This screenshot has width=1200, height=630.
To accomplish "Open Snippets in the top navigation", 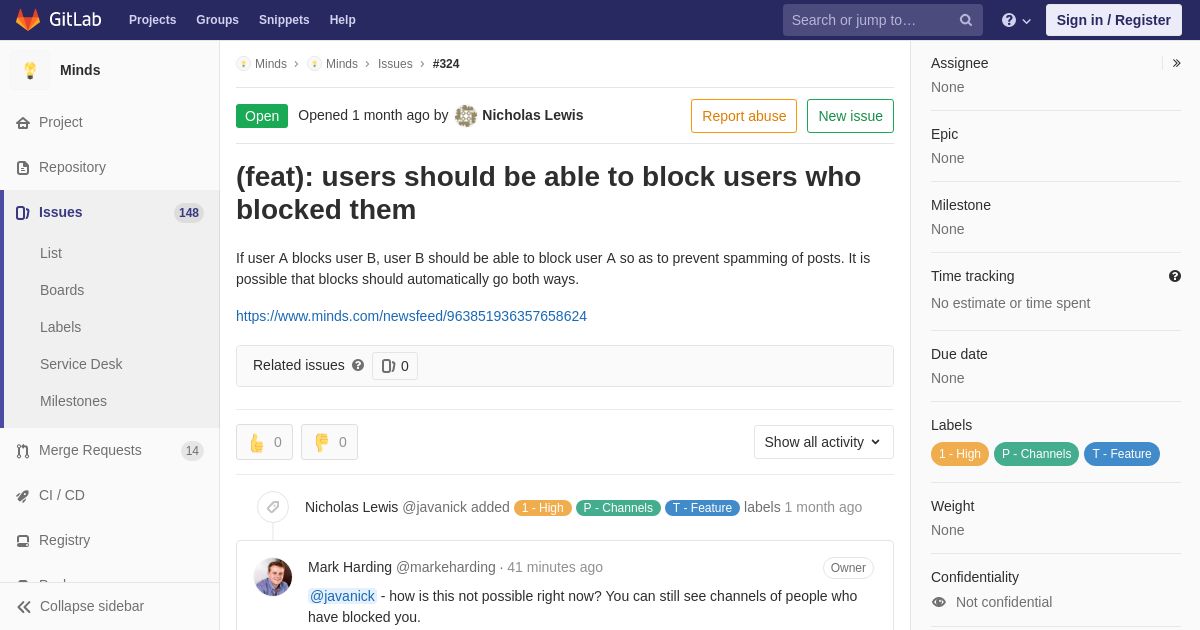I will pos(284,20).
